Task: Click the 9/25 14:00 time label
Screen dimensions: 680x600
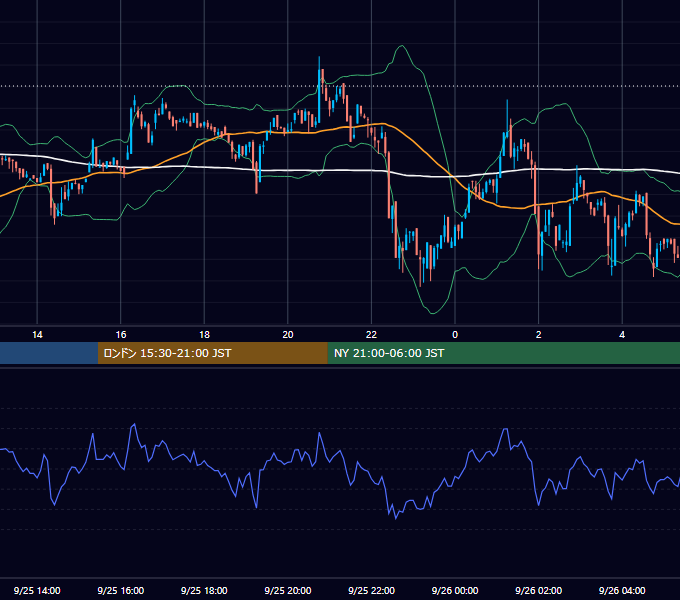Action: [37, 590]
